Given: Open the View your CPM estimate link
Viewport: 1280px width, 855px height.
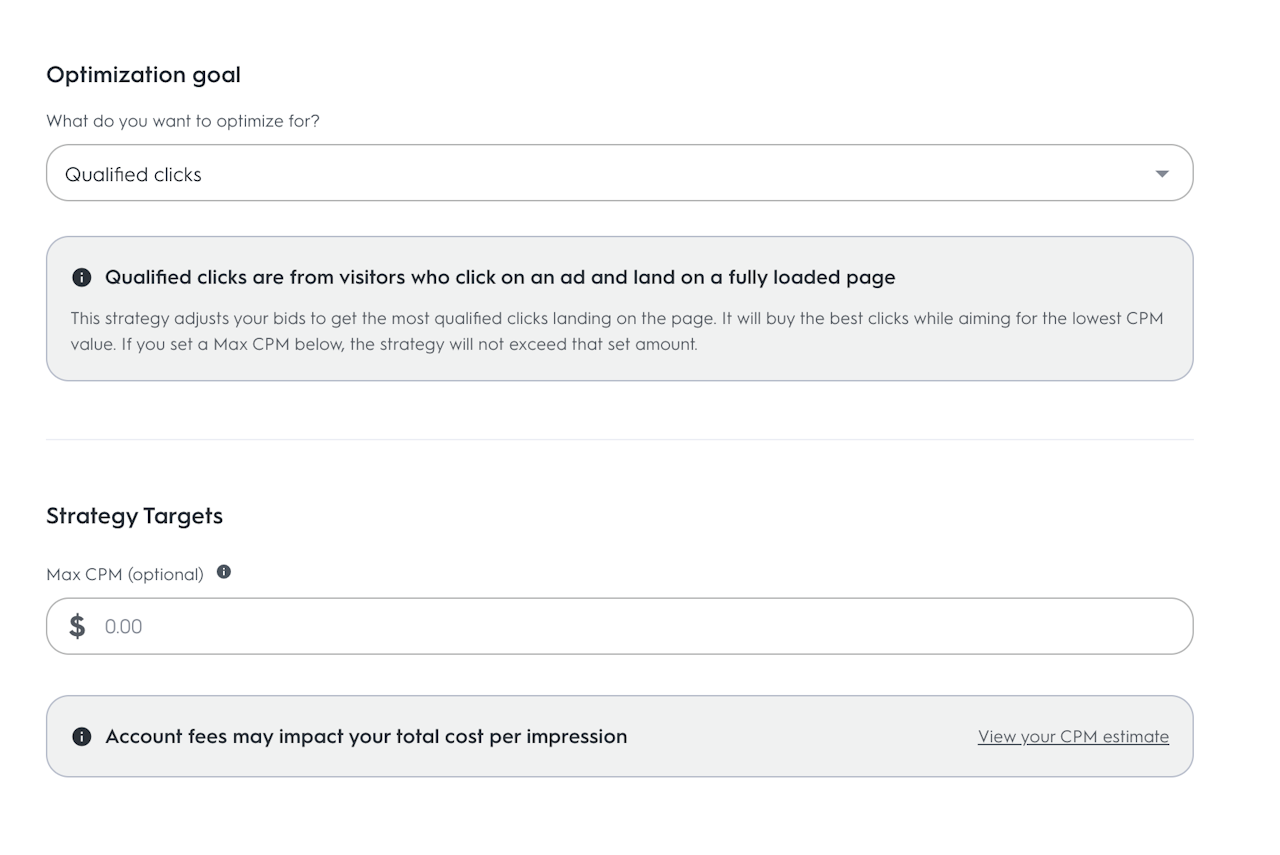Looking at the screenshot, I should coord(1073,737).
